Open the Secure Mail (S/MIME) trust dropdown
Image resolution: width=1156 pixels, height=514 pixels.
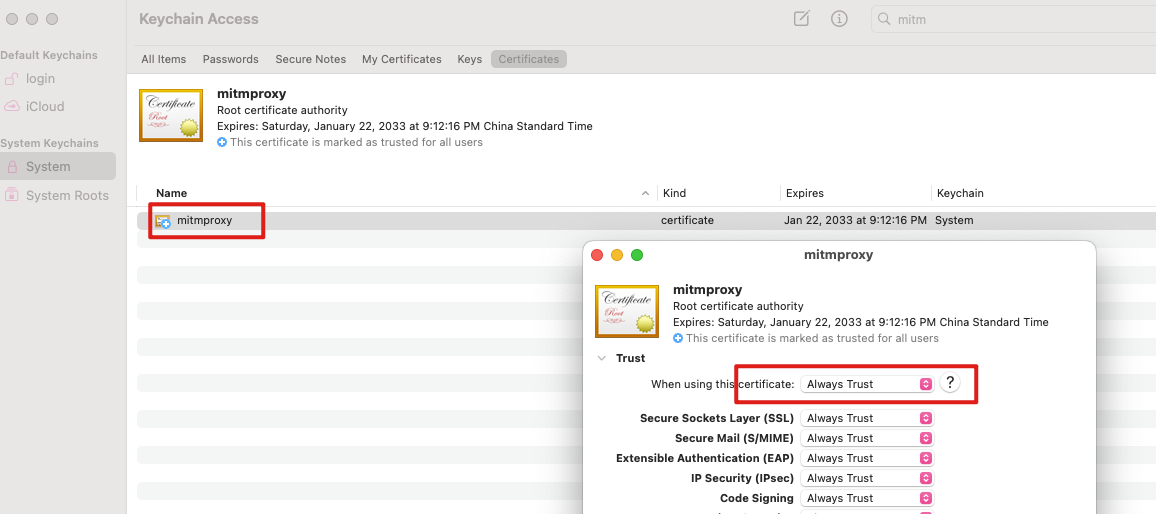click(x=867, y=438)
